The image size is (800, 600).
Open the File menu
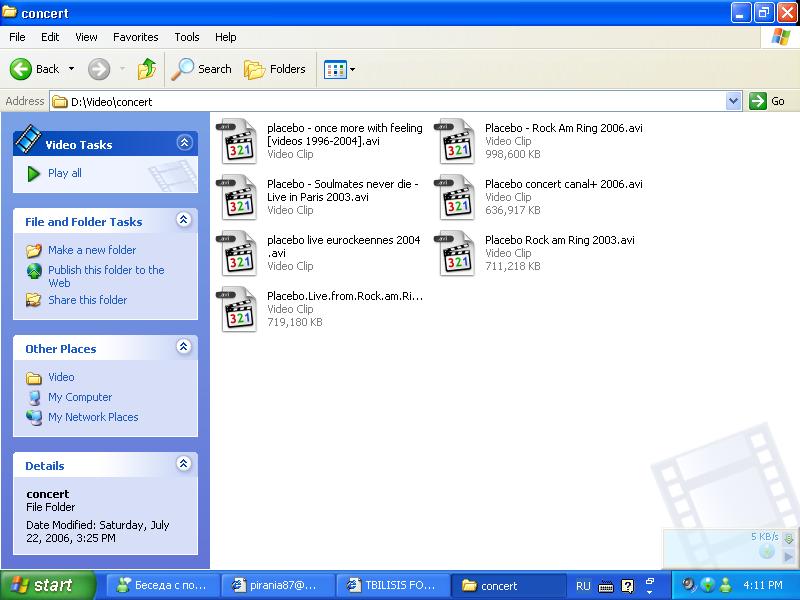pyautogui.click(x=17, y=37)
